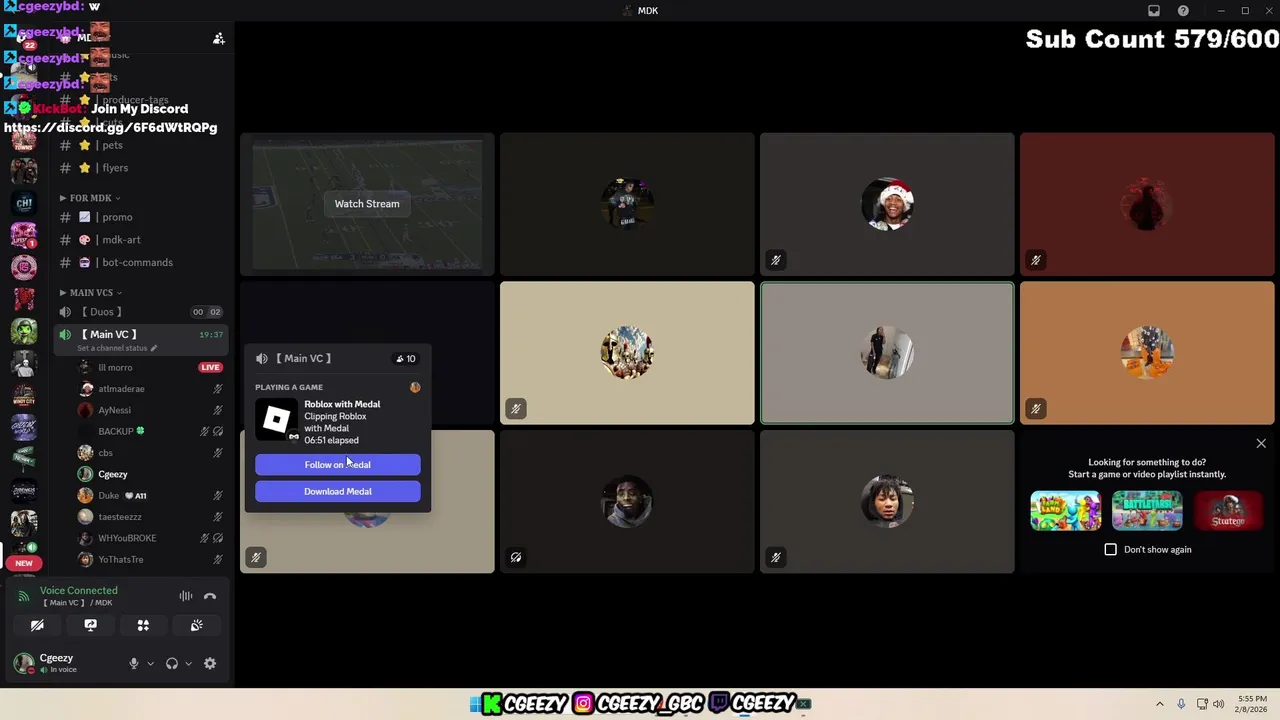The height and width of the screenshot is (720, 1280).
Task: Click the green-highlighted speaking participant tile
Action: point(887,353)
